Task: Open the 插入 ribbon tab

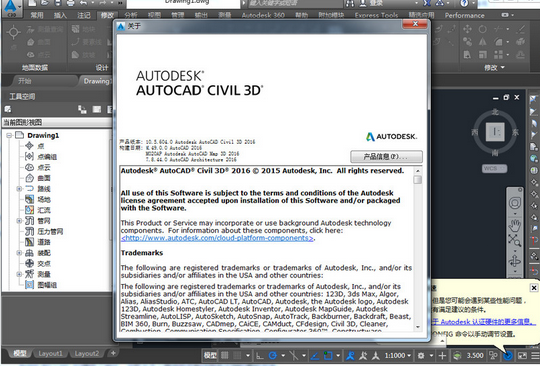Action: pyautogui.click(x=60, y=15)
